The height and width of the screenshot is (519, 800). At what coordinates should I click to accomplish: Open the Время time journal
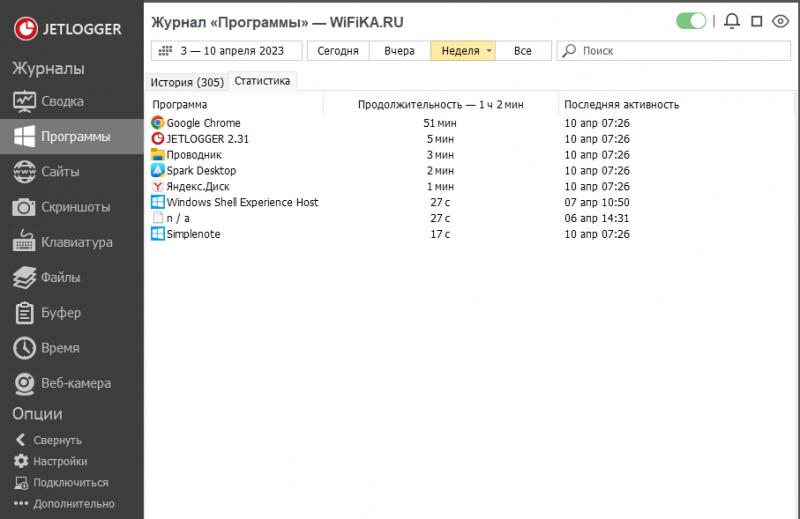click(x=60, y=348)
